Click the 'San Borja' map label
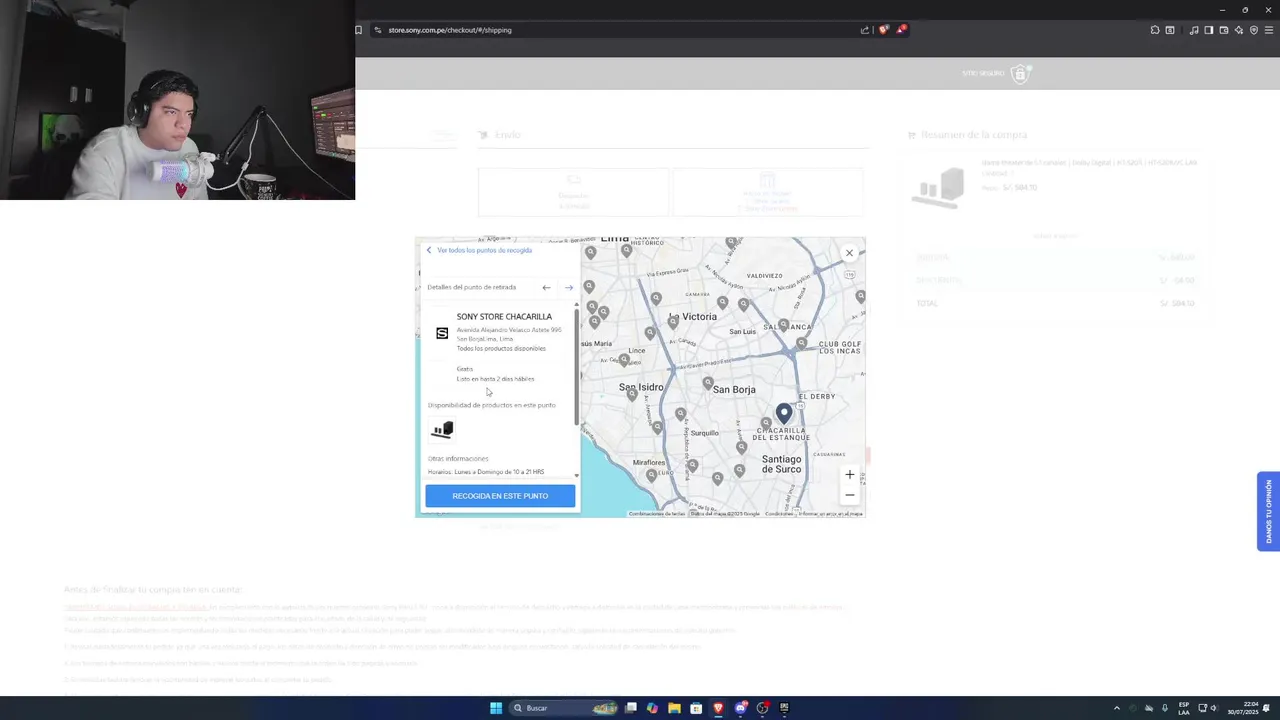The width and height of the screenshot is (1280, 720). tap(734, 389)
